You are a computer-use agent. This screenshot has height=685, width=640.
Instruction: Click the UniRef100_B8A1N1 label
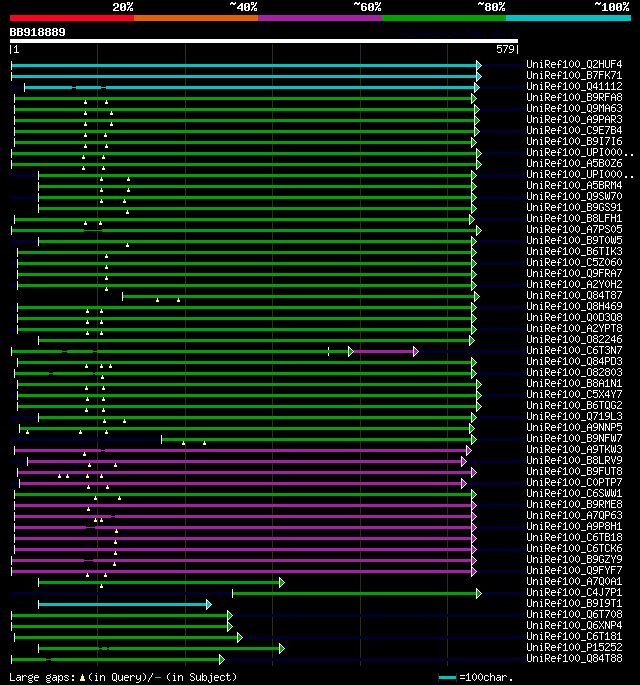pos(574,383)
